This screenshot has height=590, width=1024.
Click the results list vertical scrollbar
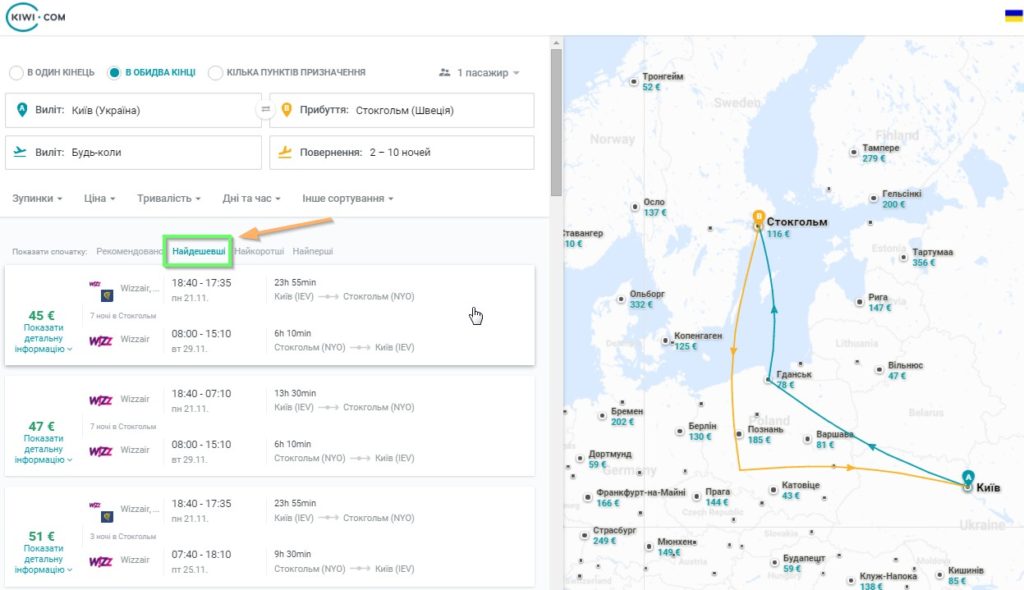(556, 123)
